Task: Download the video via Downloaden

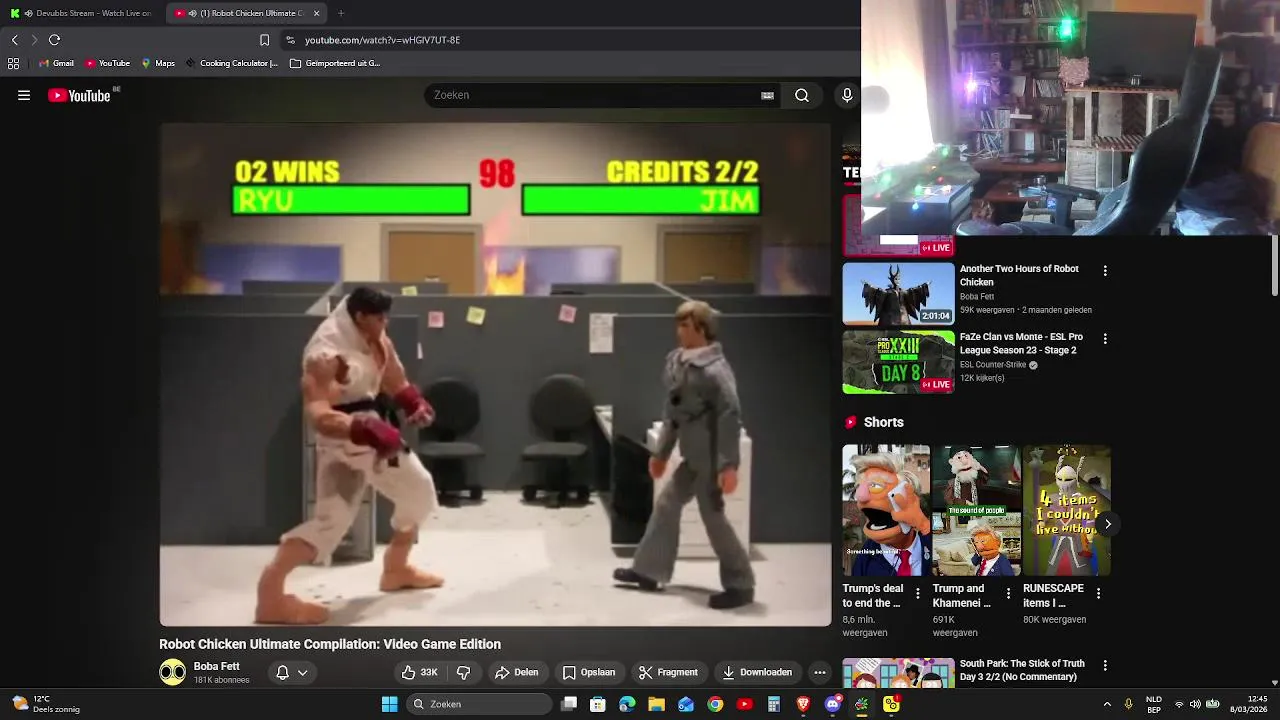Action: 757,672
